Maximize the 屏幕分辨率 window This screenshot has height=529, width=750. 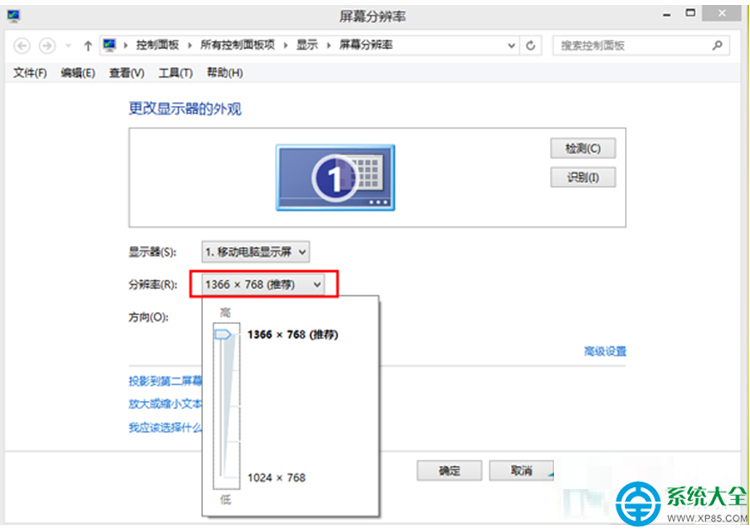(690, 13)
